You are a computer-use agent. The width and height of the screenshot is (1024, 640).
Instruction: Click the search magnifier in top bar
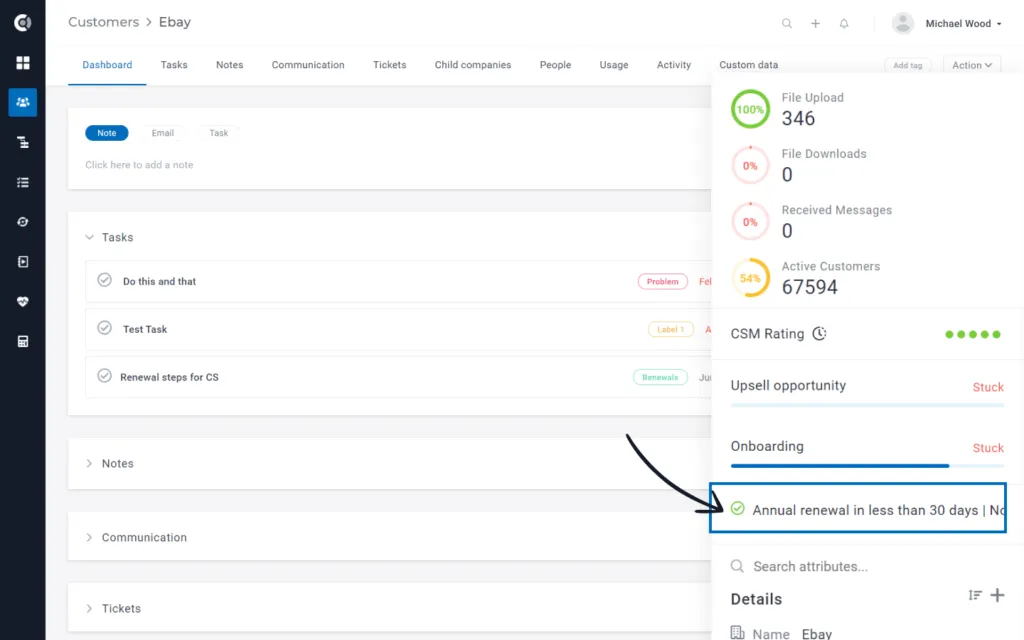[787, 24]
